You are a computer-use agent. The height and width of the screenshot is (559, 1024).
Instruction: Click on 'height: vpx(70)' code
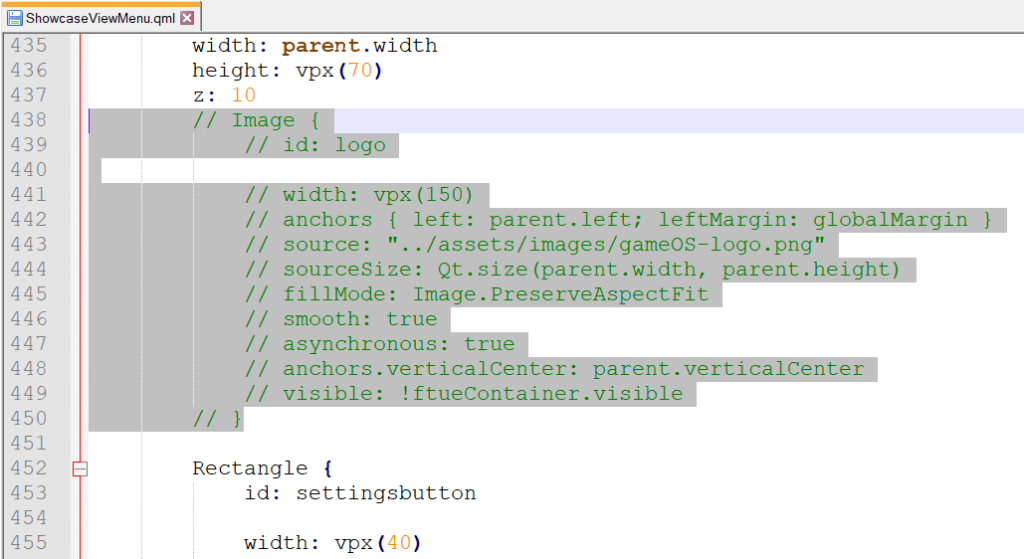(287, 71)
